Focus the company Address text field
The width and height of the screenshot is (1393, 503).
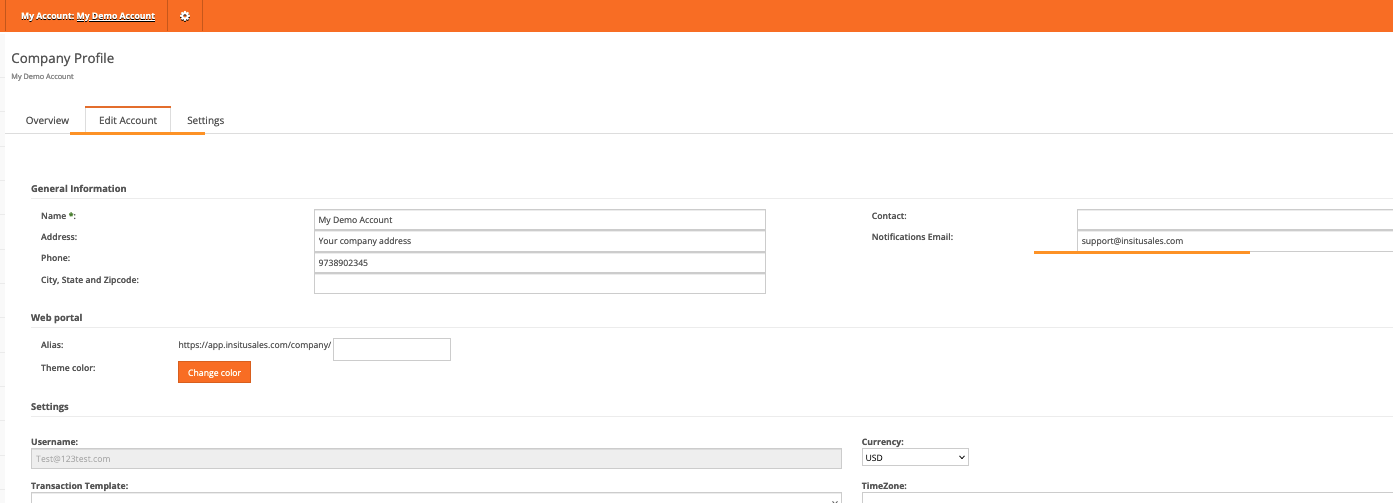(x=539, y=241)
